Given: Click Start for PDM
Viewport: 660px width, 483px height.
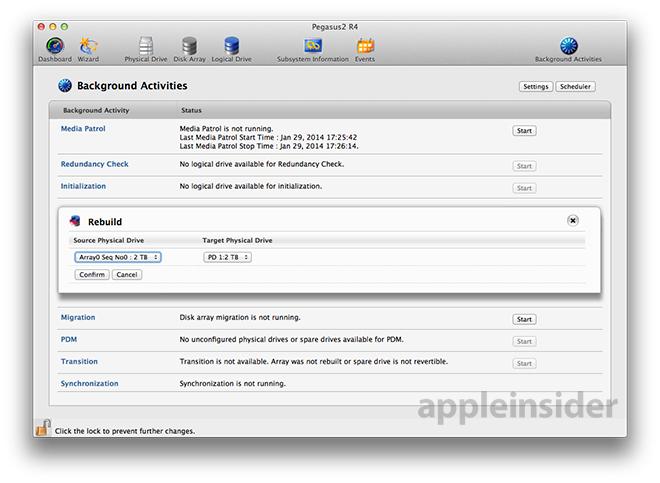Looking at the screenshot, I should (524, 341).
